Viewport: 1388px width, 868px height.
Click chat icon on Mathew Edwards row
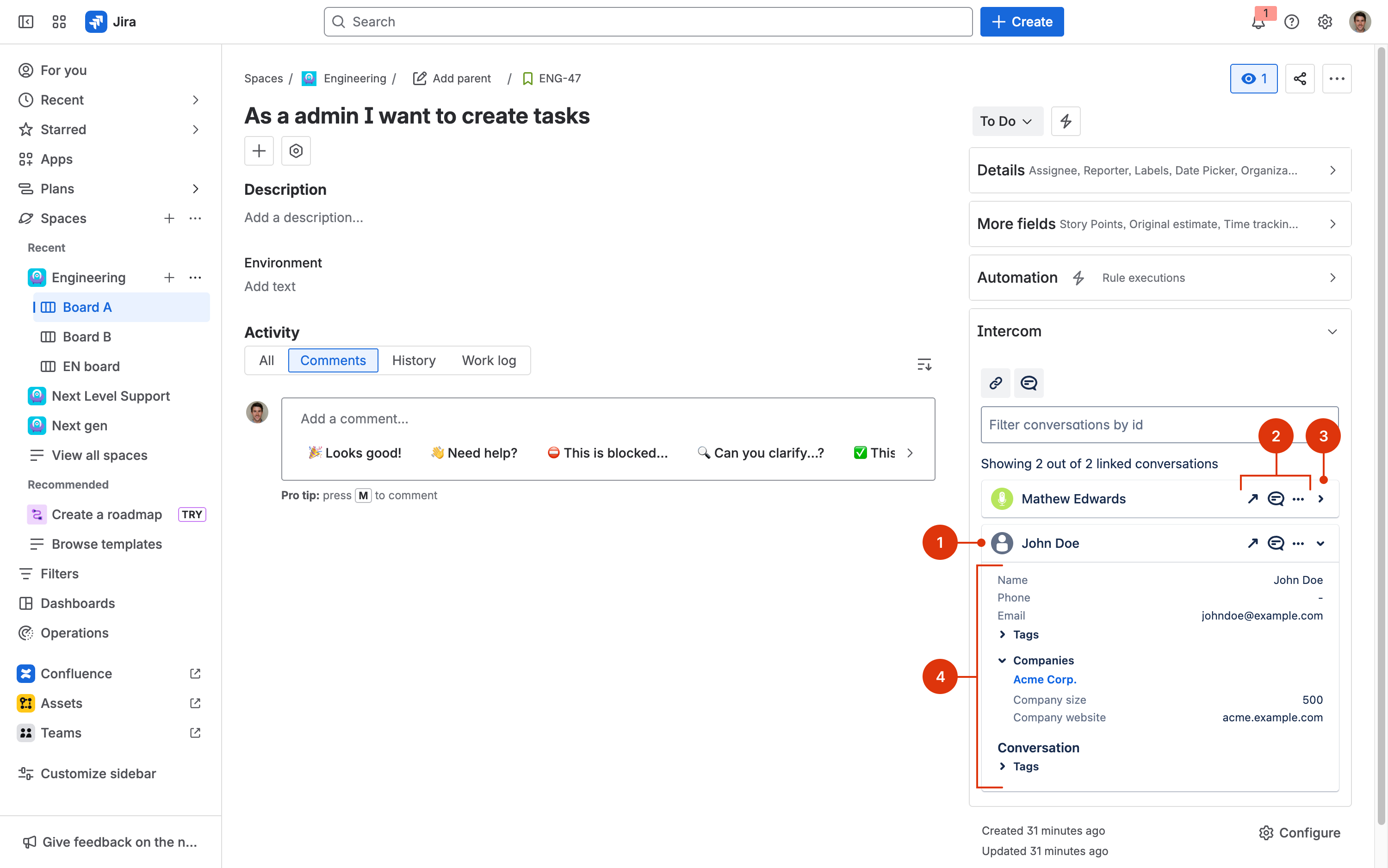pyautogui.click(x=1276, y=499)
